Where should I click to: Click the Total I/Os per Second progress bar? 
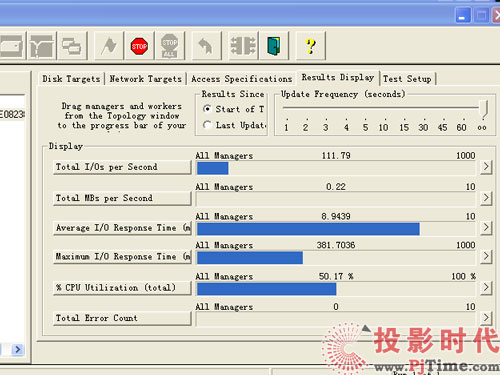click(x=336, y=168)
